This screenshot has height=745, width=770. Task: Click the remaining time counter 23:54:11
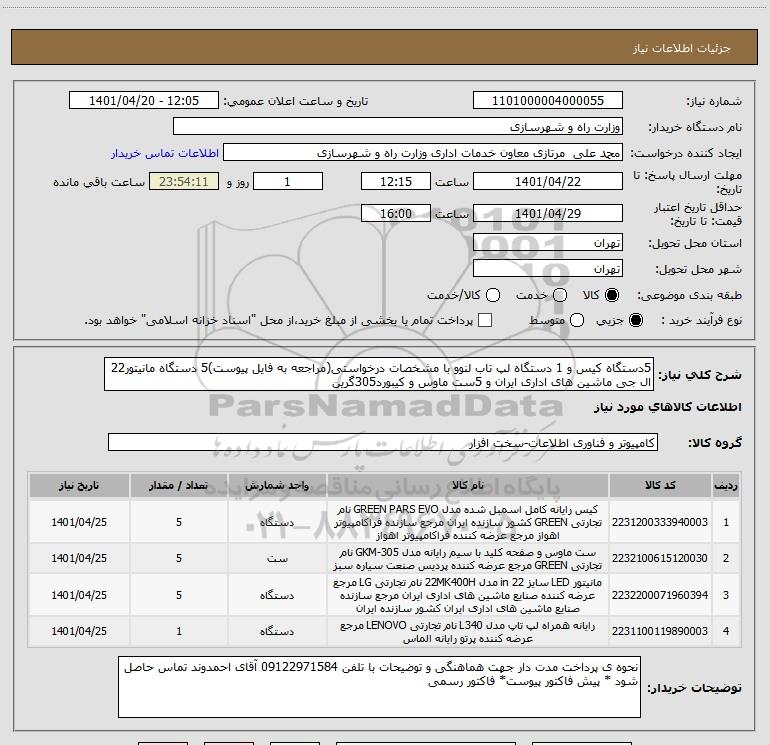tap(184, 181)
